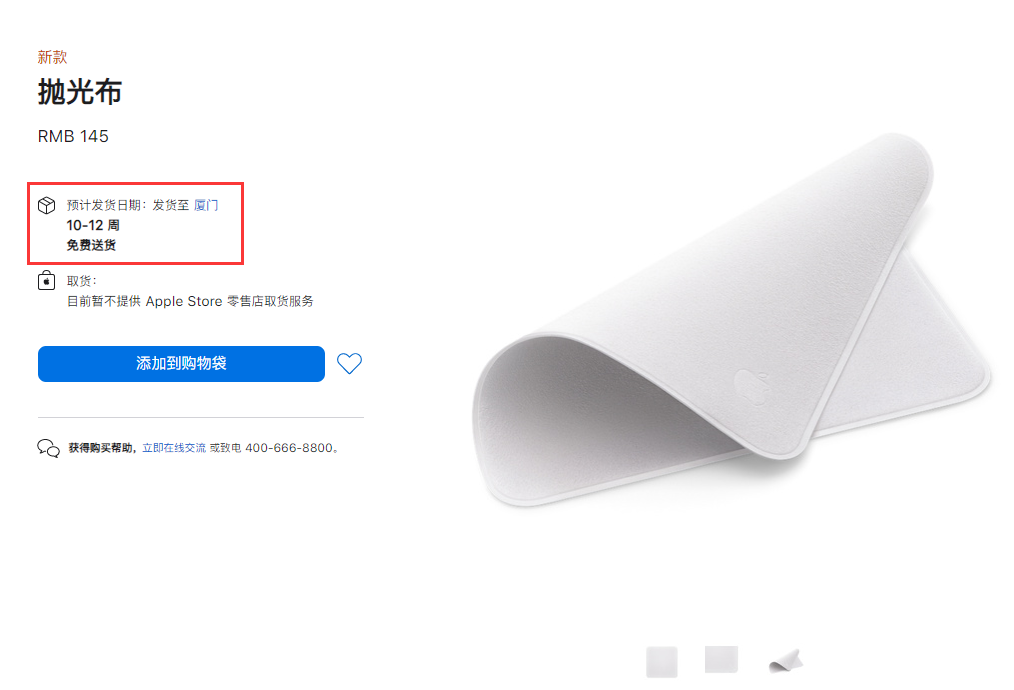Click the 免费送货 free shipping text
This screenshot has width=1014, height=690.
(91, 245)
